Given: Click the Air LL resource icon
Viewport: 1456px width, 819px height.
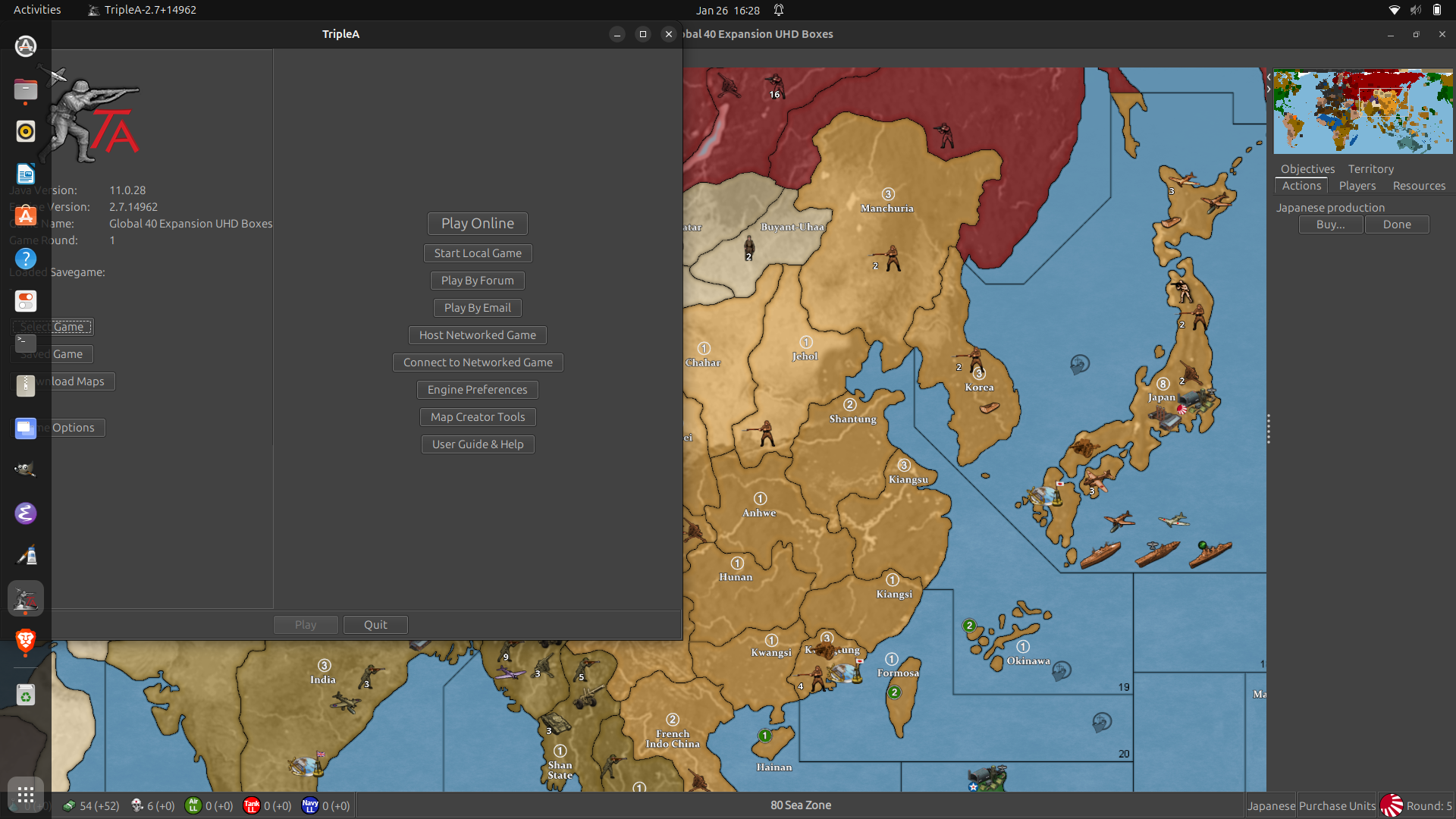Looking at the screenshot, I should tap(193, 805).
